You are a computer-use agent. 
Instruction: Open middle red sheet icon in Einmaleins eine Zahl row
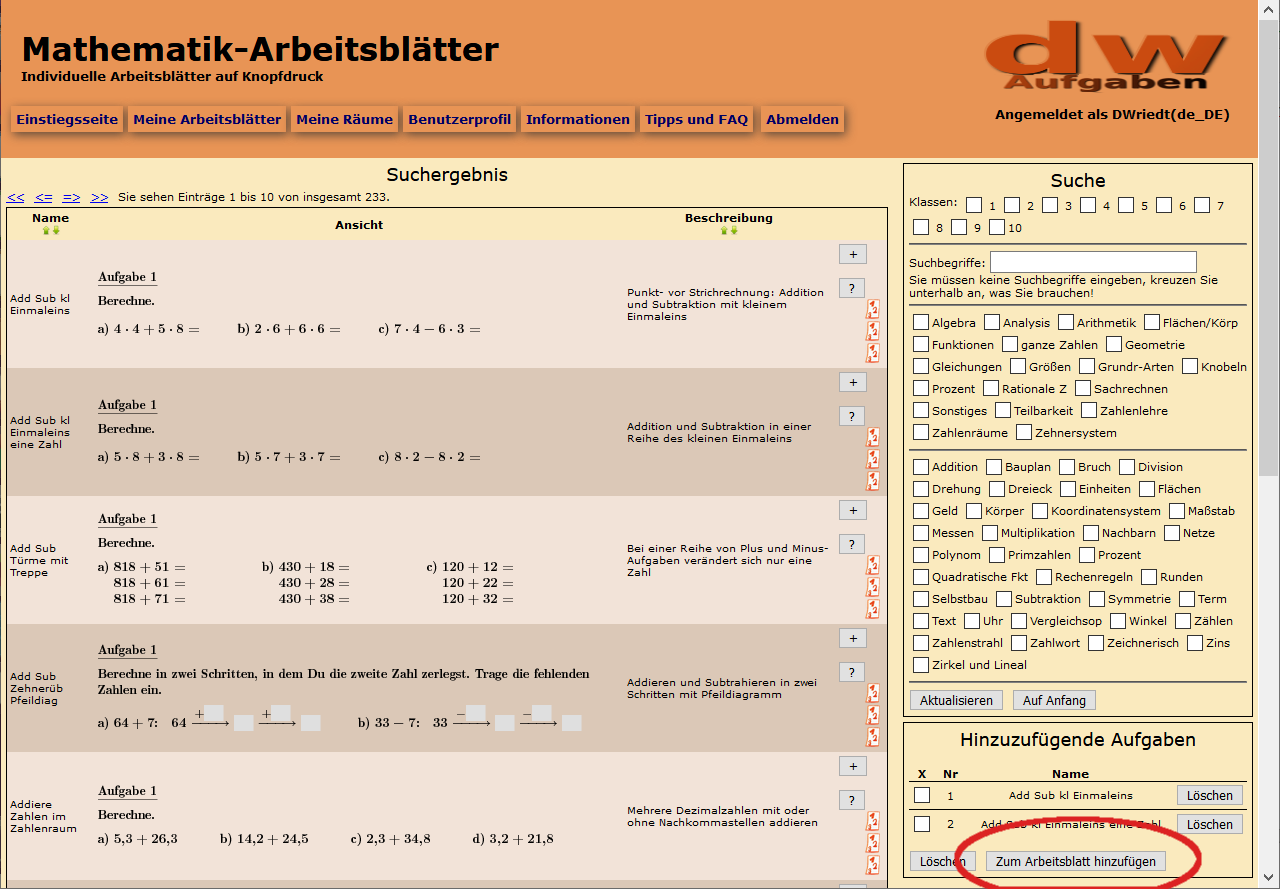tap(873, 458)
